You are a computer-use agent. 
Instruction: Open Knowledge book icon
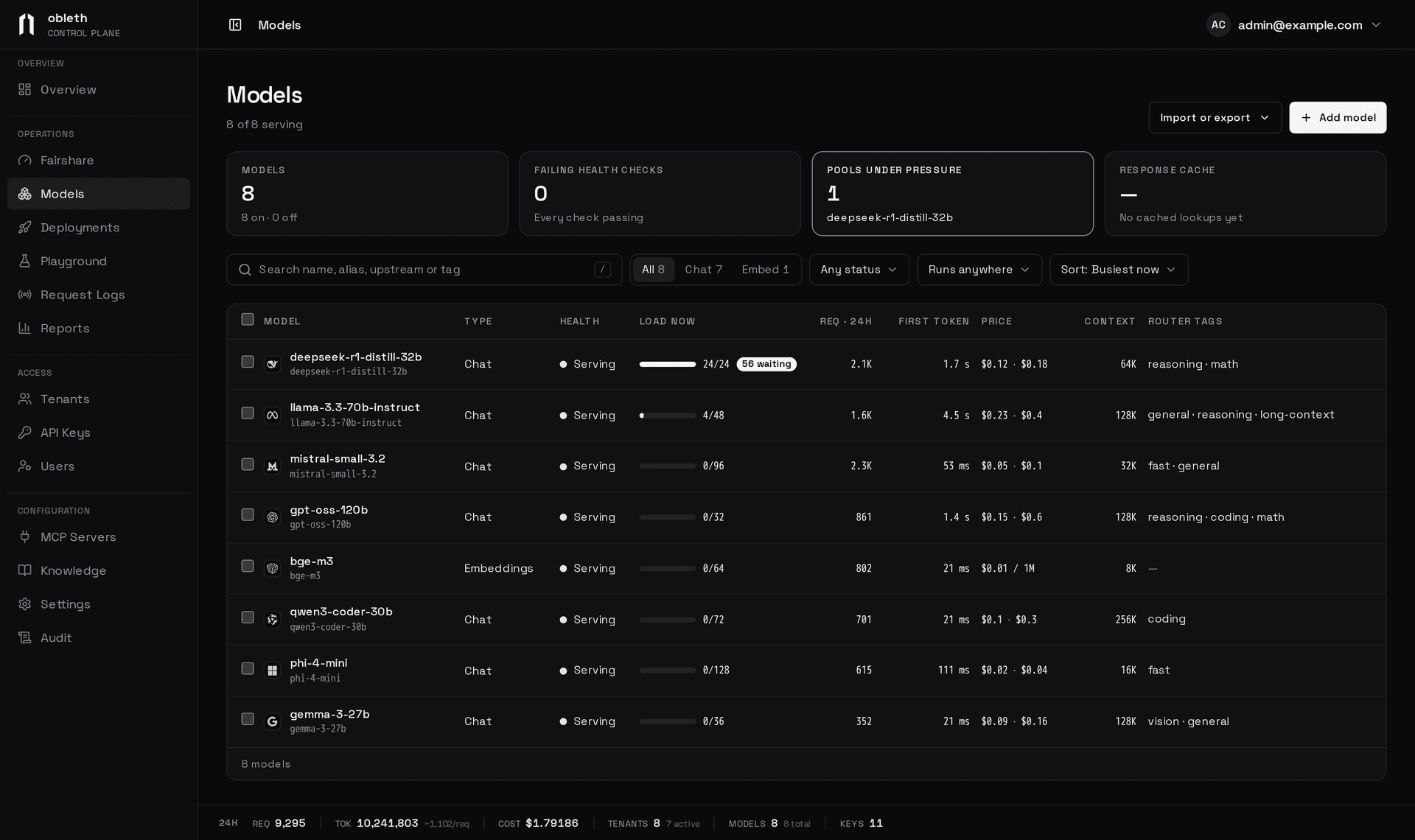25,570
